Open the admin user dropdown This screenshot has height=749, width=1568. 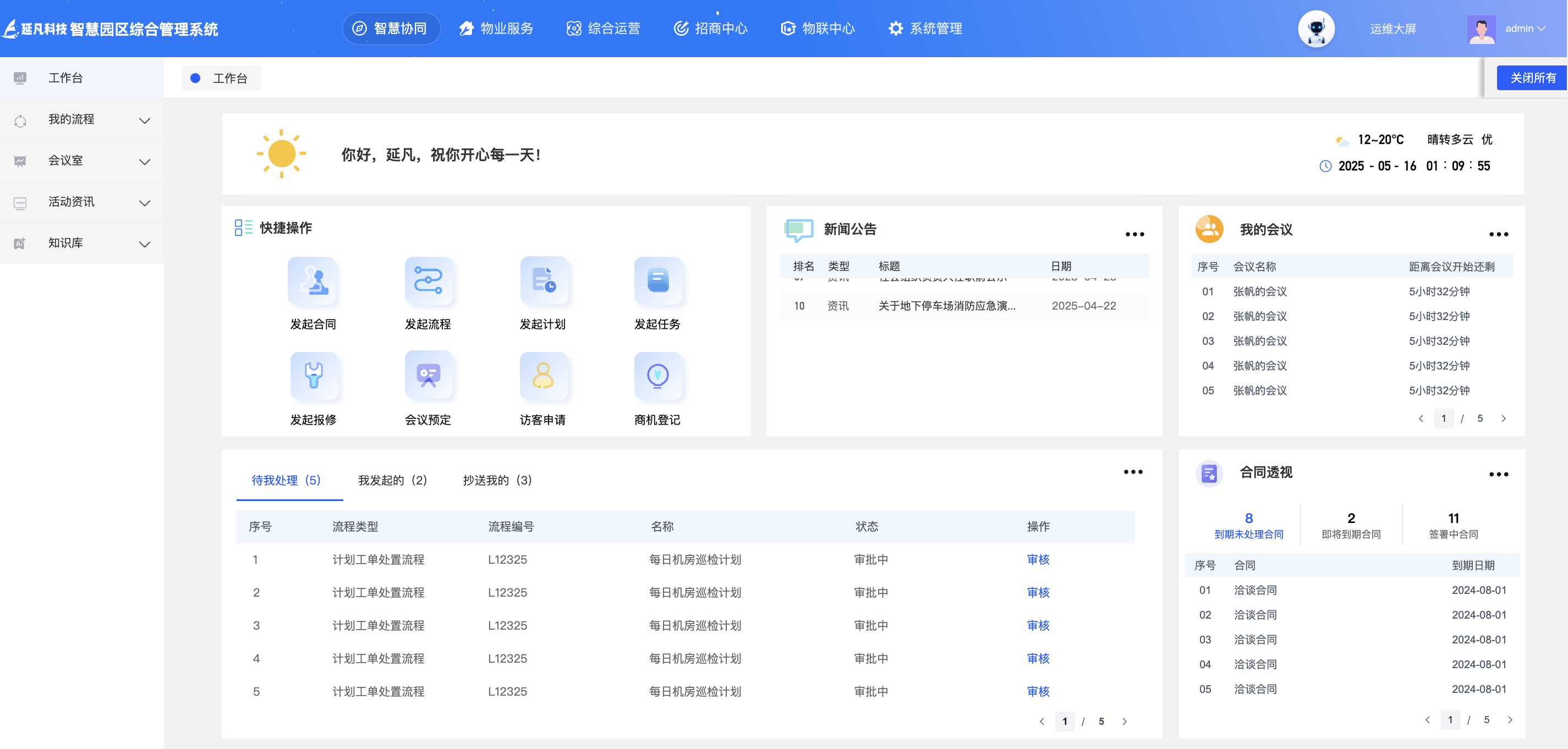click(x=1523, y=29)
